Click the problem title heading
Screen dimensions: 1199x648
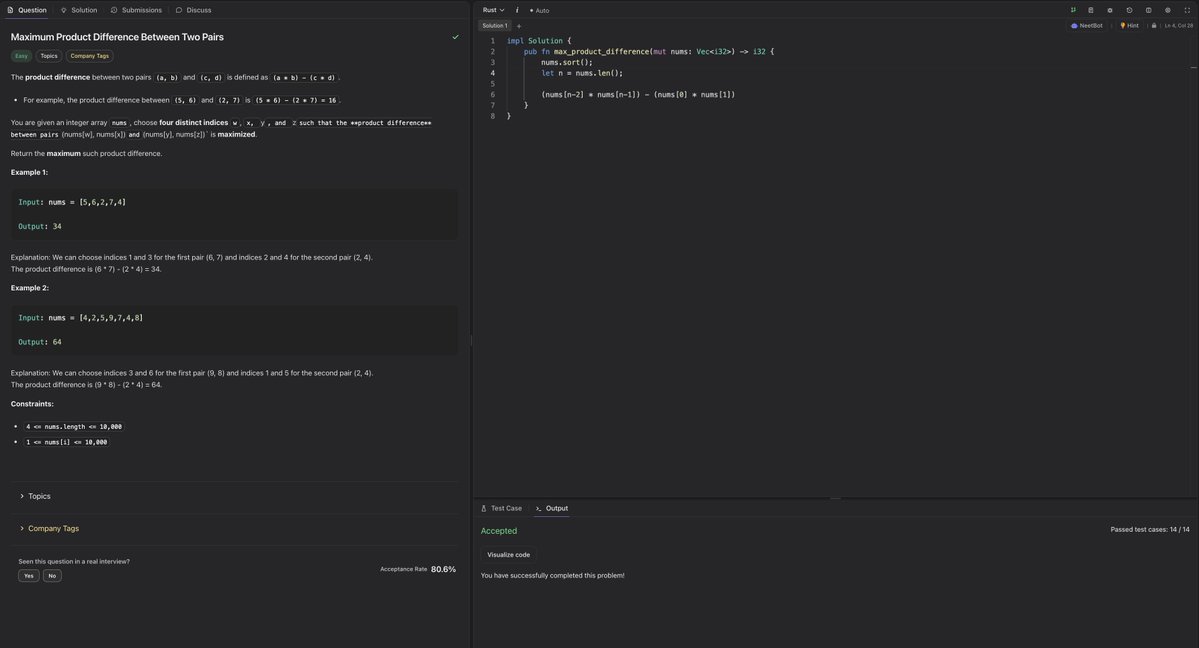point(117,37)
